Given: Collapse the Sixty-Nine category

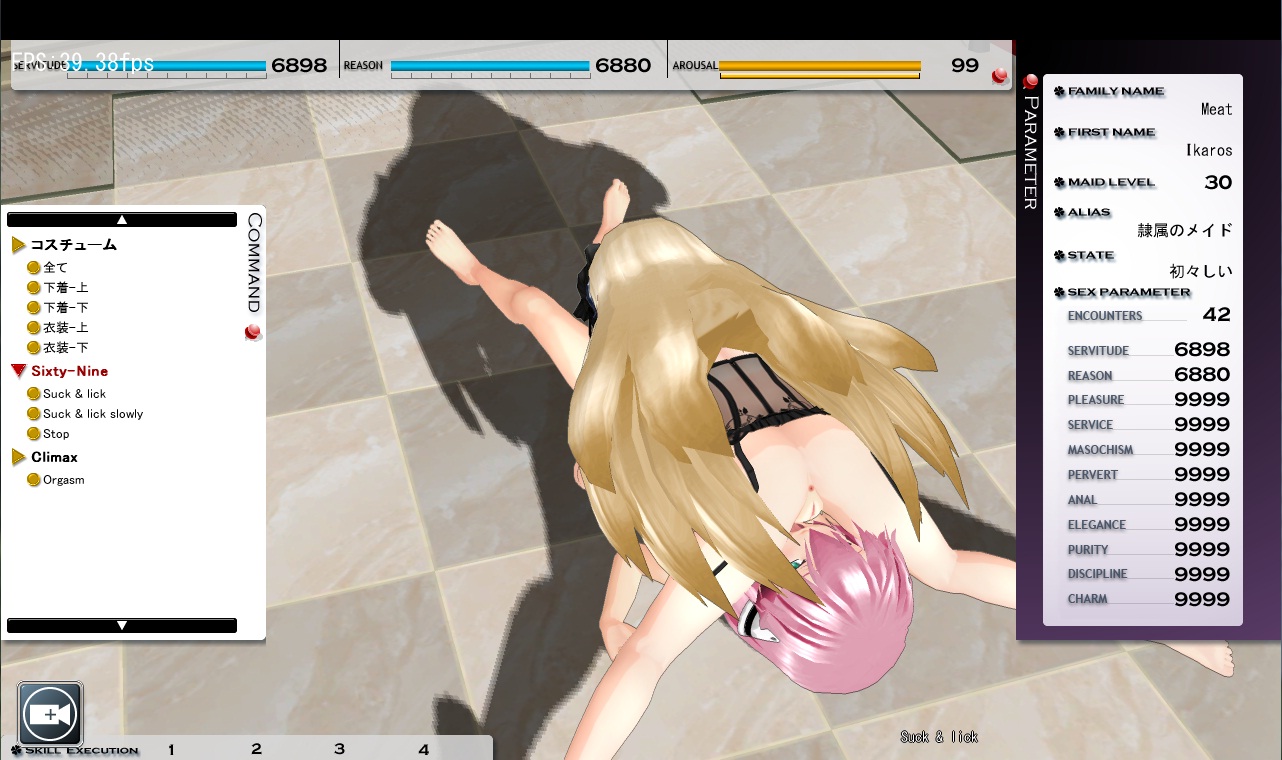Looking at the screenshot, I should click(60, 371).
